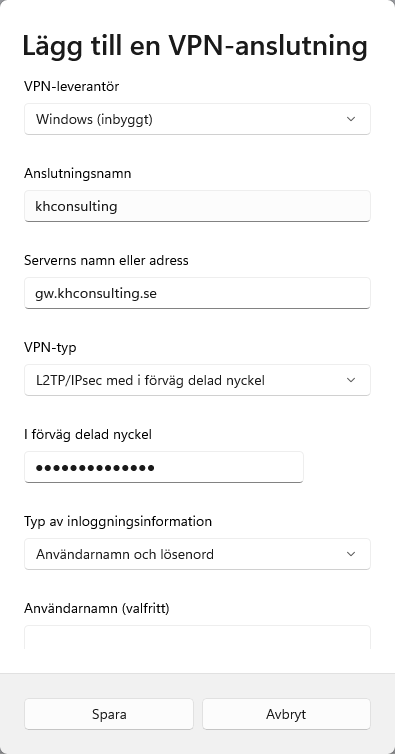
Task: Open 'L2TP/IPsec med i förväg delad nyckel' selection
Action: 197,380
